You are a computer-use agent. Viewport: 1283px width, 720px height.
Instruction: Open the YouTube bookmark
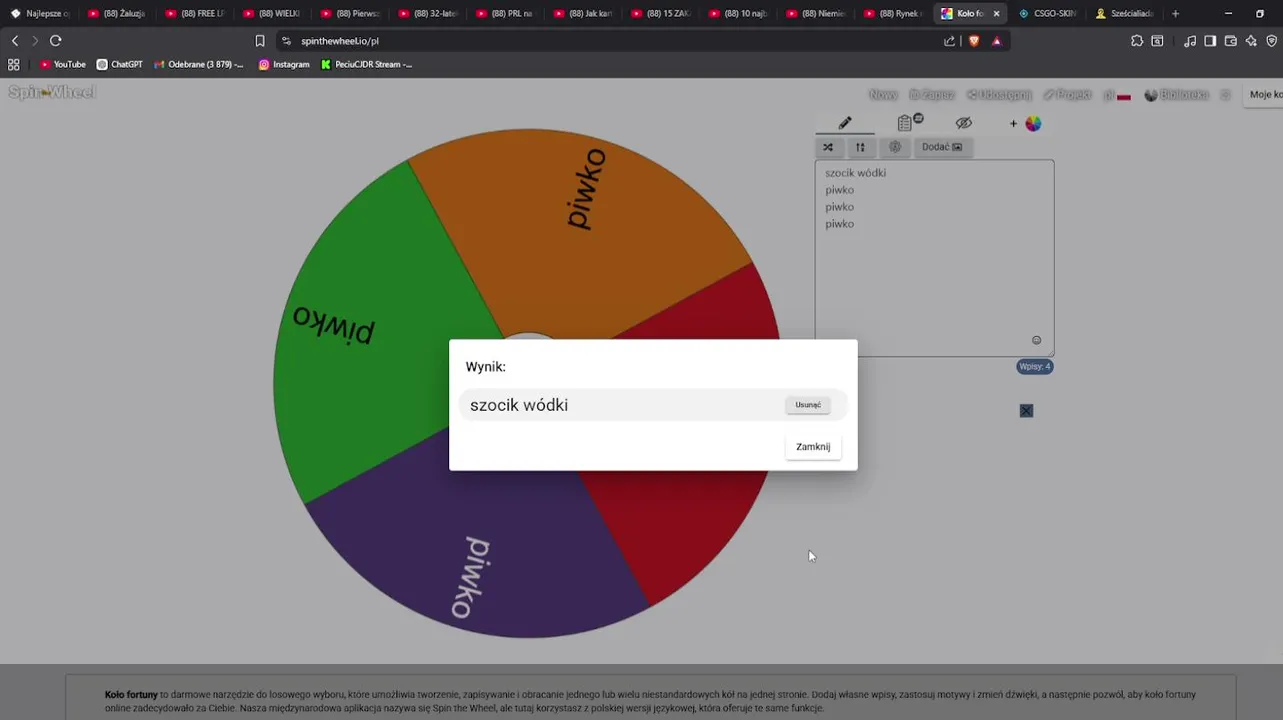click(63, 64)
